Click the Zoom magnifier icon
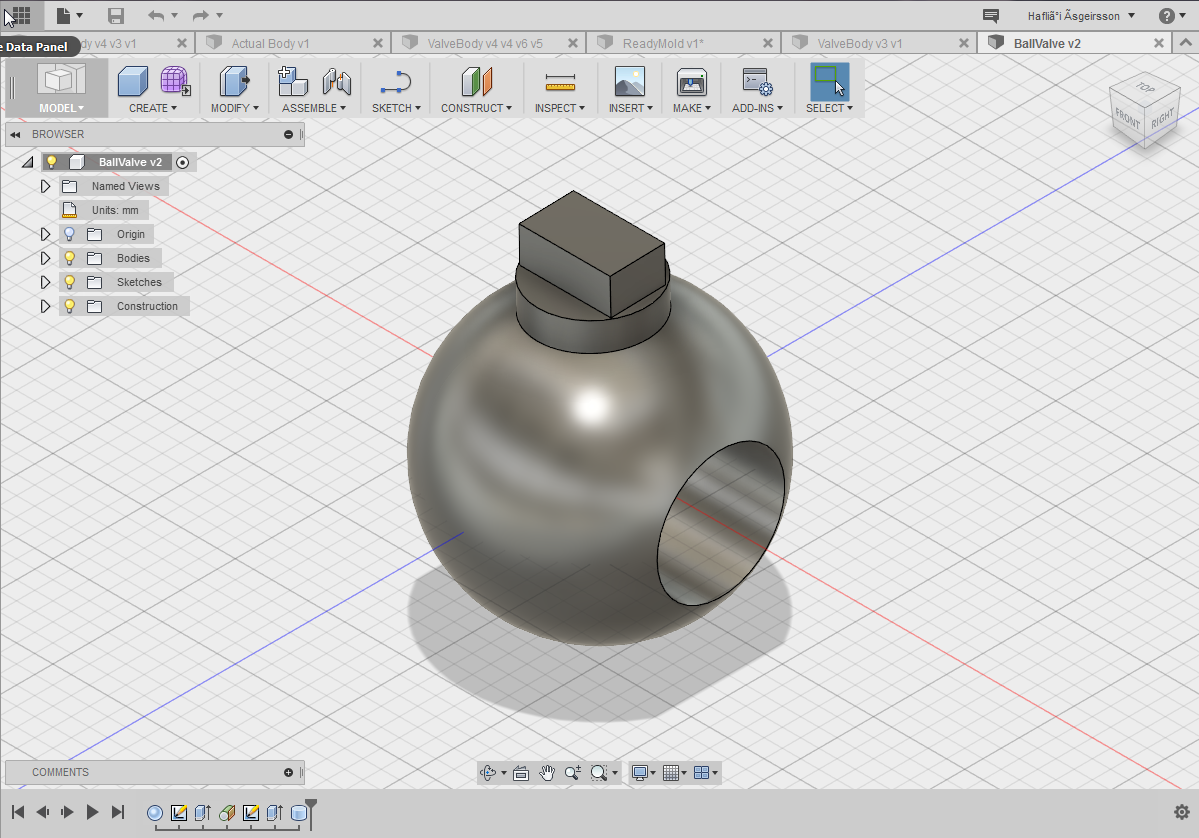 [x=572, y=773]
